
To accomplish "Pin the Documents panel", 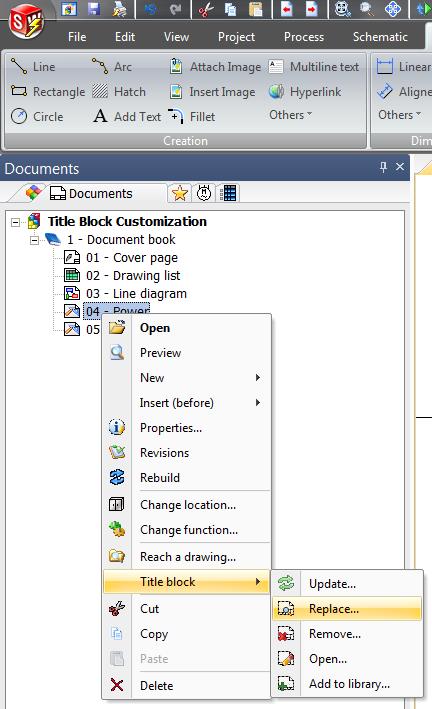I will 383,167.
